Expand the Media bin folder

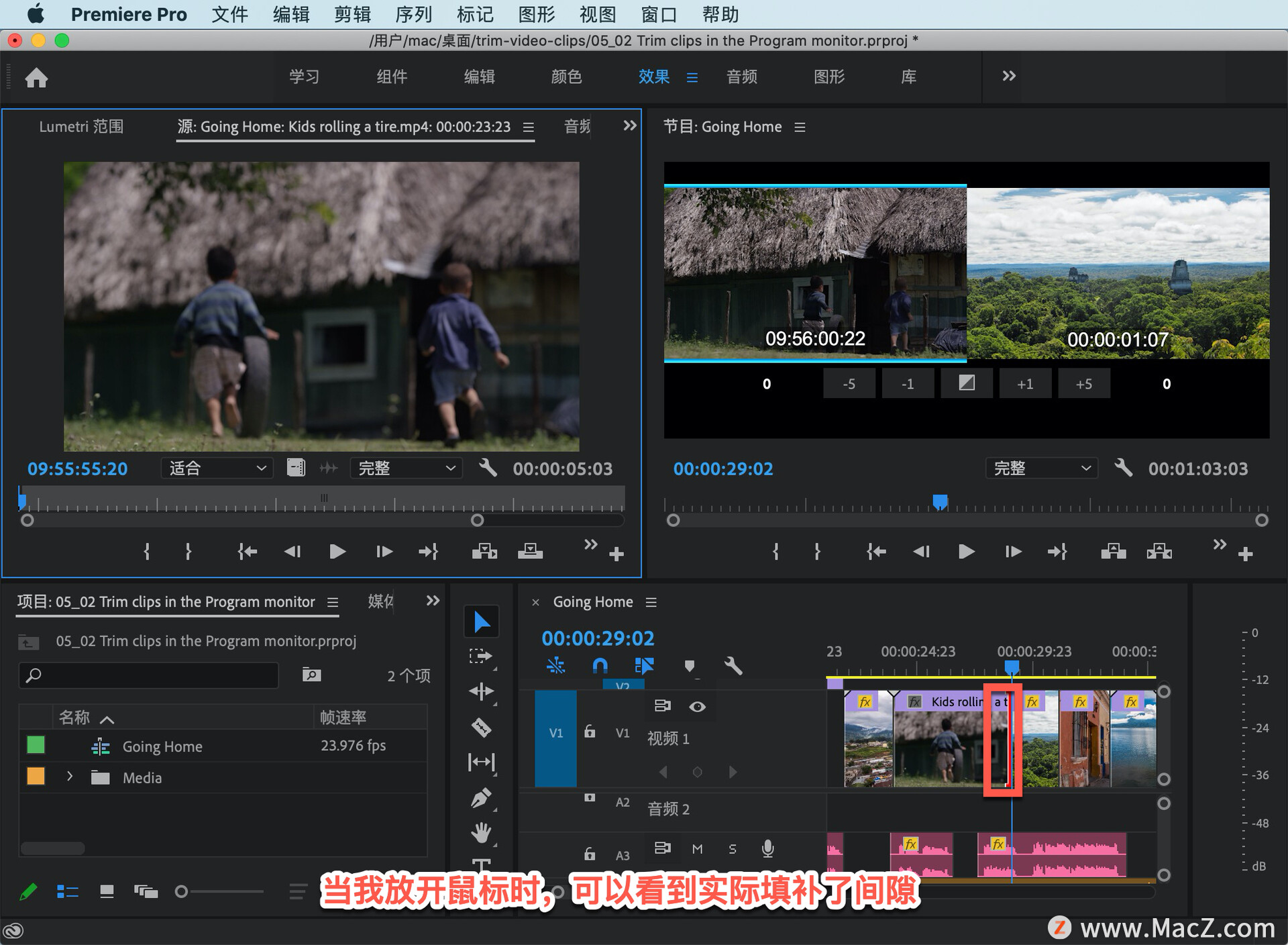click(70, 777)
